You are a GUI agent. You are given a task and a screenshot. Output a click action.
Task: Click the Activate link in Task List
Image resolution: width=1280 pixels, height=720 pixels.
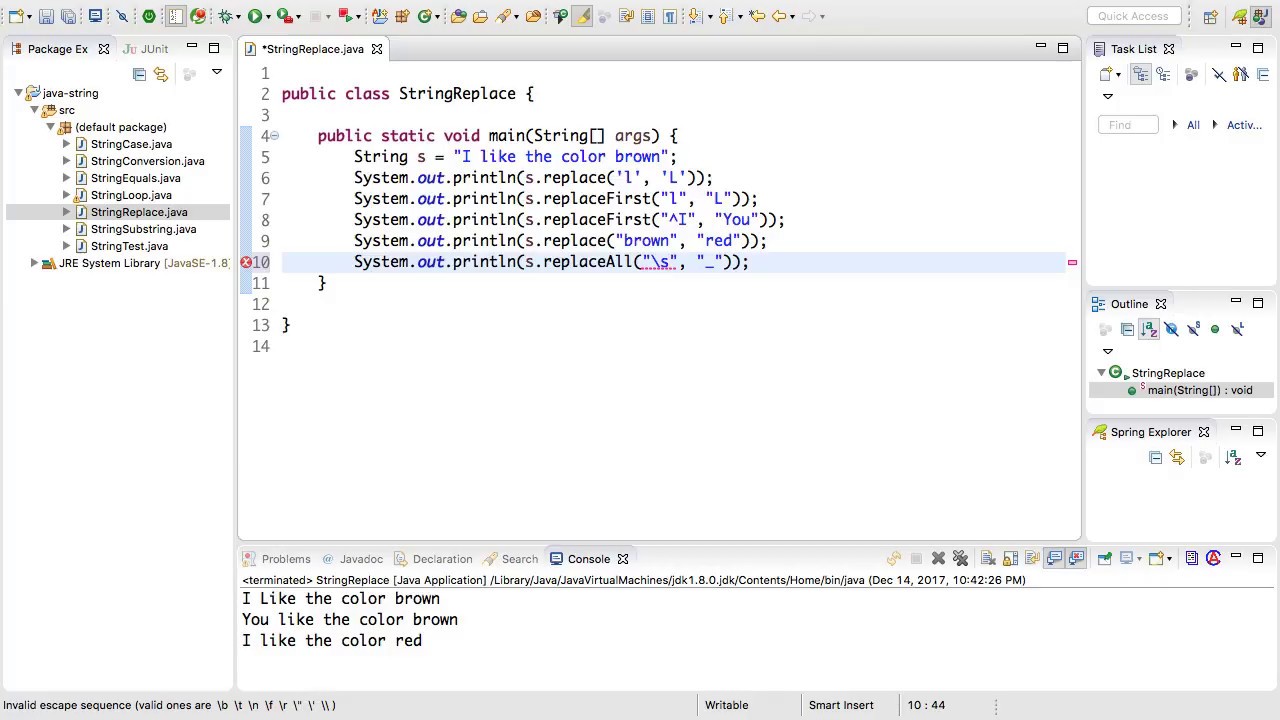[1244, 125]
